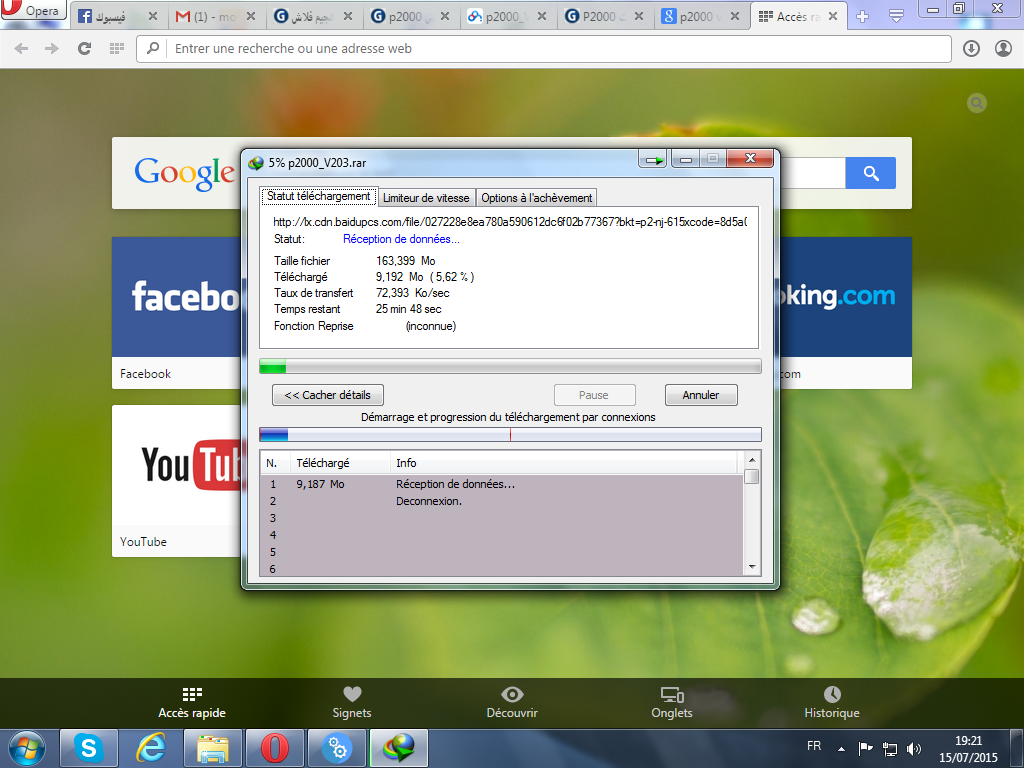Switch to Limiteur de vitesse tab
This screenshot has width=1024, height=768.
click(426, 198)
